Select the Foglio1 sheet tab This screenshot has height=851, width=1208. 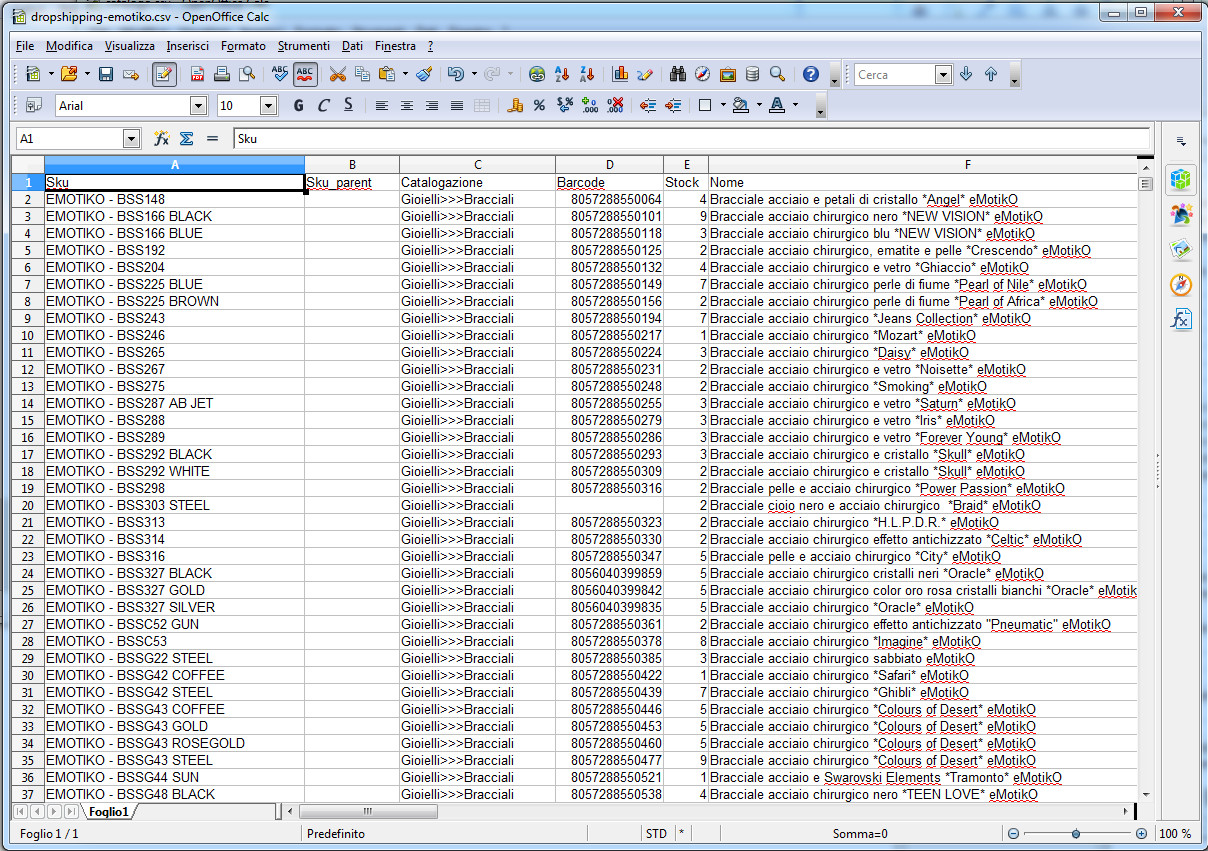(x=108, y=812)
